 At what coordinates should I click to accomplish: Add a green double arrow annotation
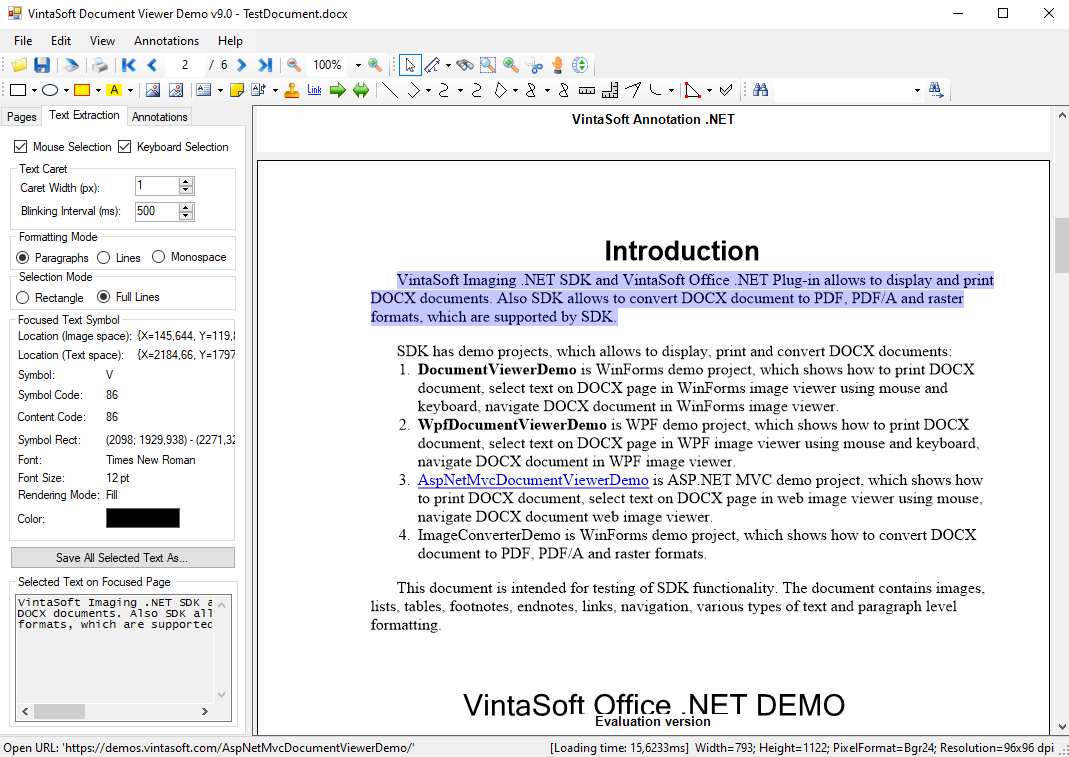[361, 90]
